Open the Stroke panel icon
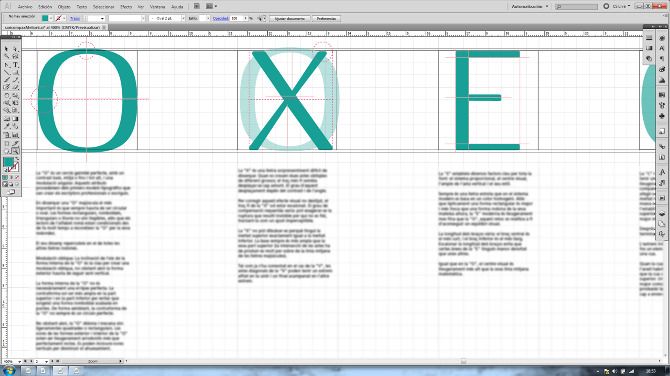670x376 pixels. [x=649, y=38]
